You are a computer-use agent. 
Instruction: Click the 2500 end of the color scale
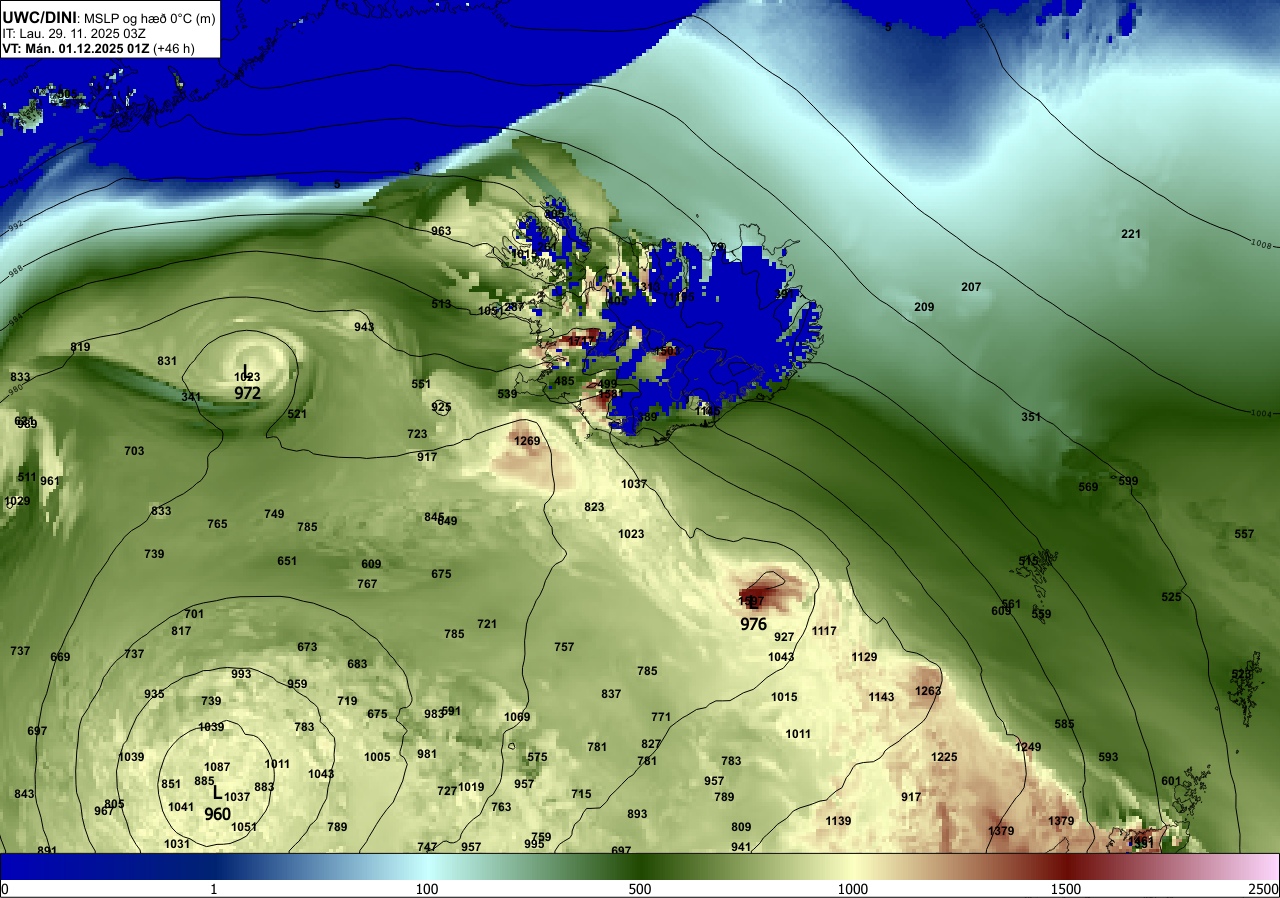[1264, 889]
